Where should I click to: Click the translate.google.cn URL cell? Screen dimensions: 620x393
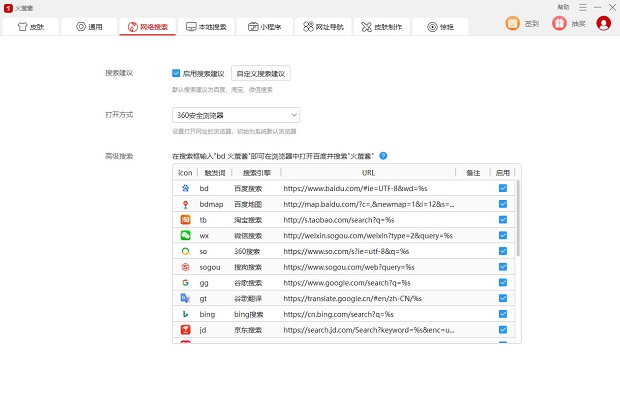tap(352, 299)
